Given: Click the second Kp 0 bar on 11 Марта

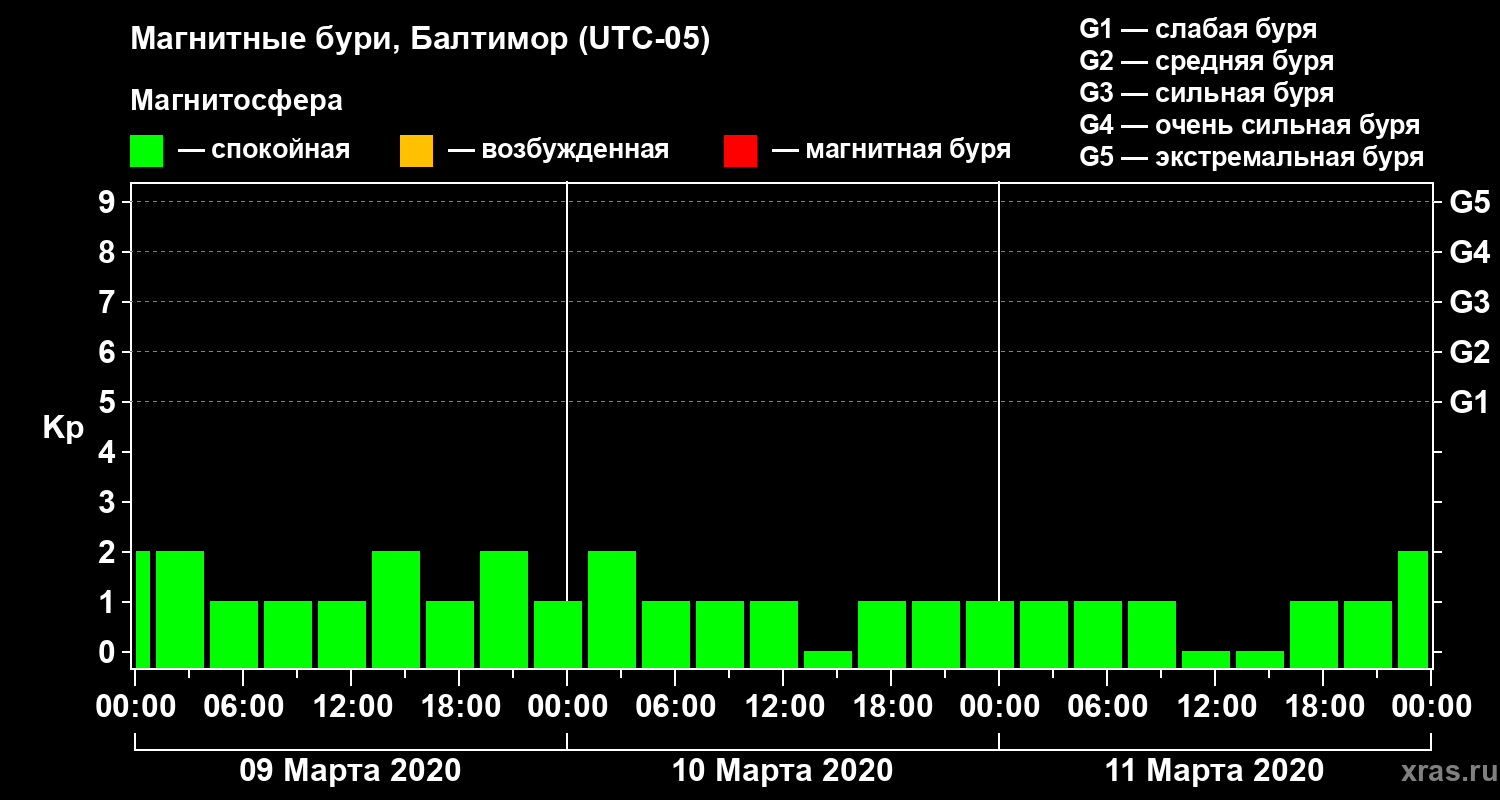Looking at the screenshot, I should click(1260, 659).
